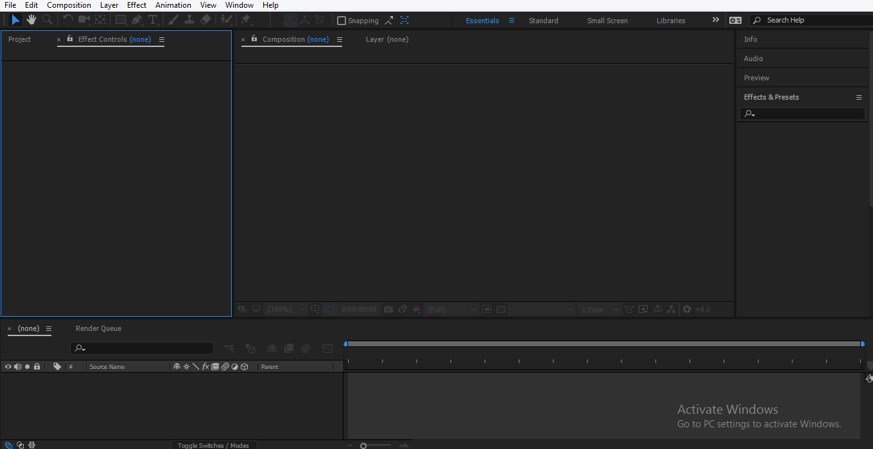Image resolution: width=873 pixels, height=449 pixels.
Task: Click the time navigator bar
Action: 604,344
